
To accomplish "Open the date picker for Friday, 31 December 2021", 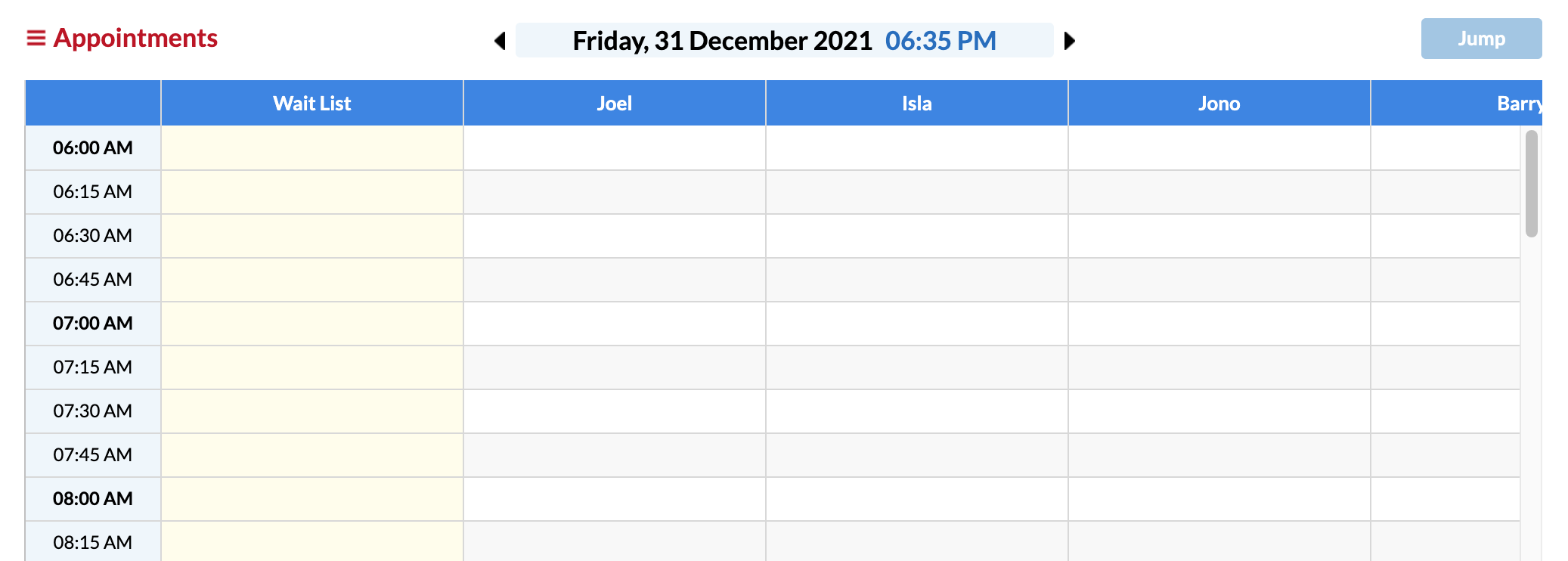I will (x=722, y=41).
